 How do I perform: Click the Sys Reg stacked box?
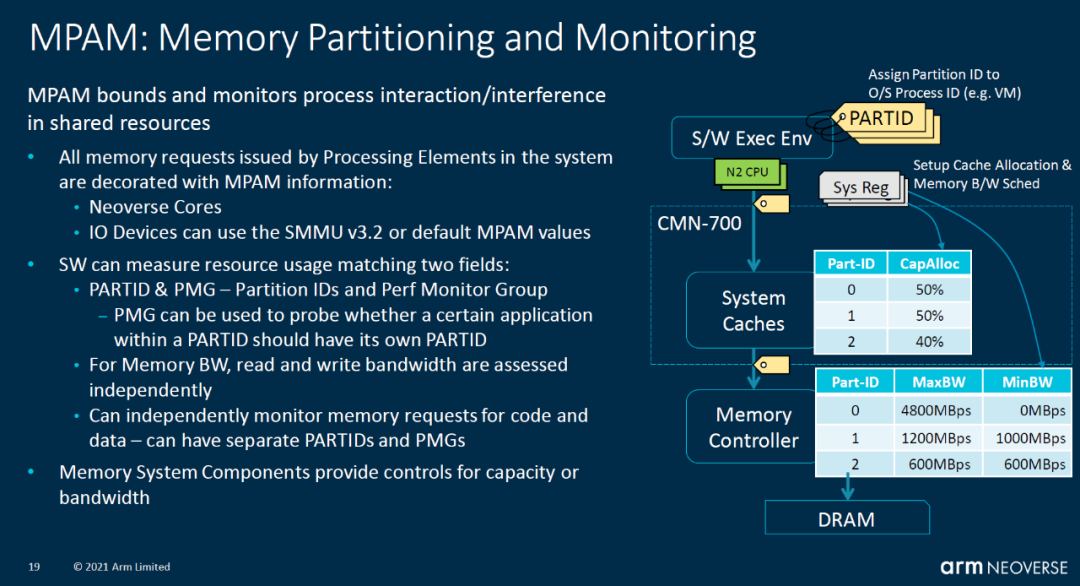tap(863, 188)
